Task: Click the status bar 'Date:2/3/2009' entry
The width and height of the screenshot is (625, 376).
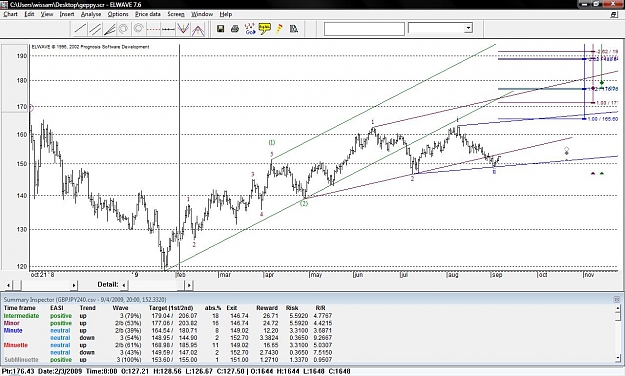Action: point(60,371)
